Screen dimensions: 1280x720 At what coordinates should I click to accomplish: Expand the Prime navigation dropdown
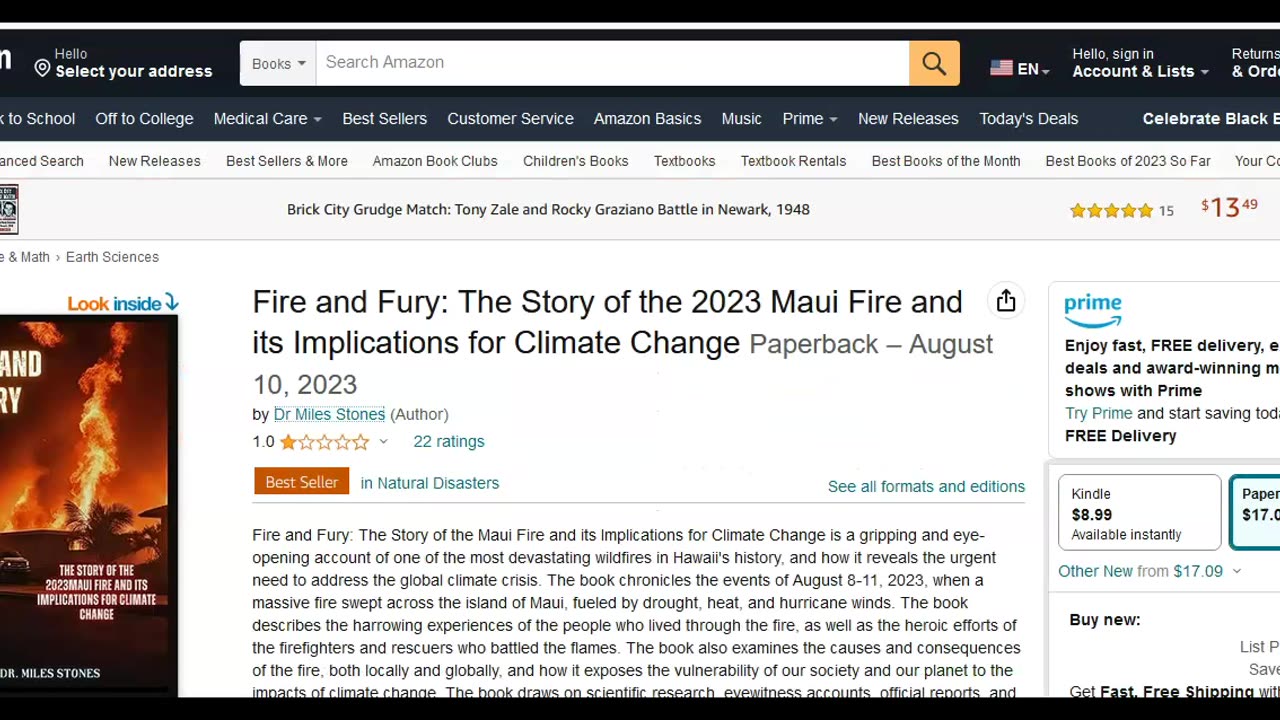pos(809,118)
